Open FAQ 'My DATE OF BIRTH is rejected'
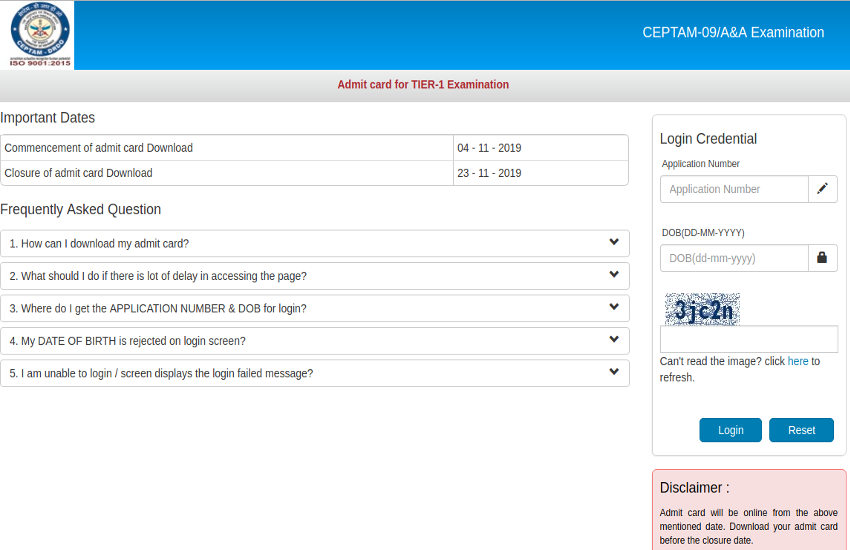Screen dimensions: 850x550 pos(128,341)
